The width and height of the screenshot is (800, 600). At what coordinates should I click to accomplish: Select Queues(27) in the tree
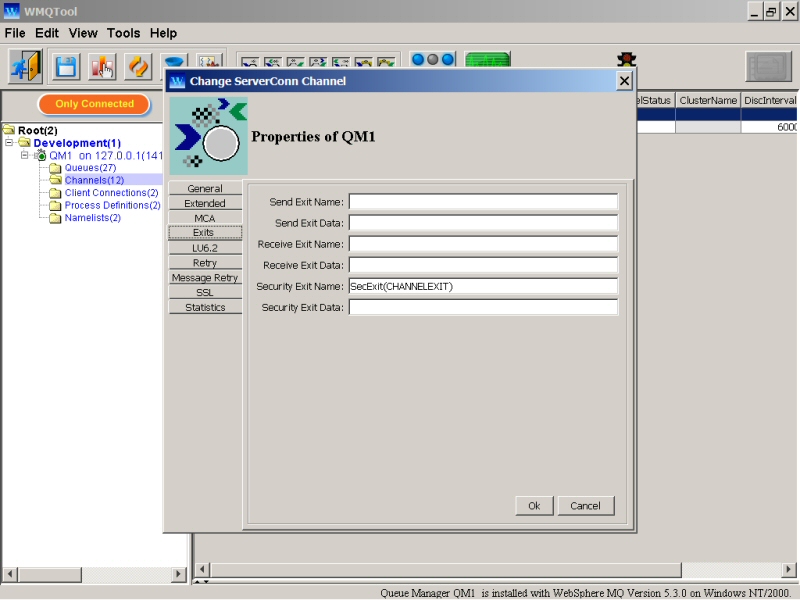click(90, 168)
